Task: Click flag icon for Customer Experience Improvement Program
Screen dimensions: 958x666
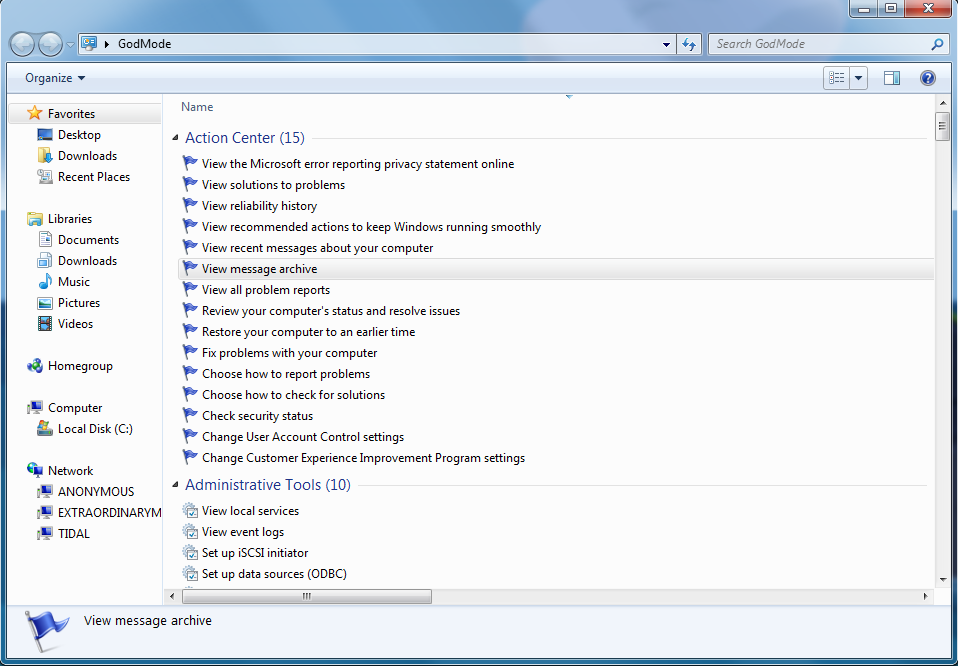Action: [x=190, y=457]
